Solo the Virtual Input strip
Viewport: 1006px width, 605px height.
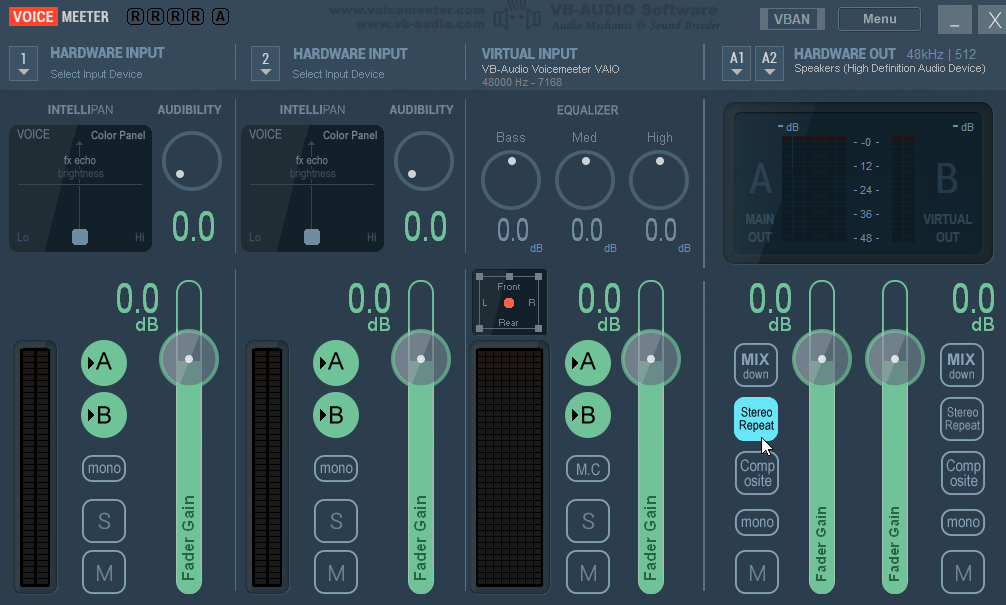[x=588, y=521]
